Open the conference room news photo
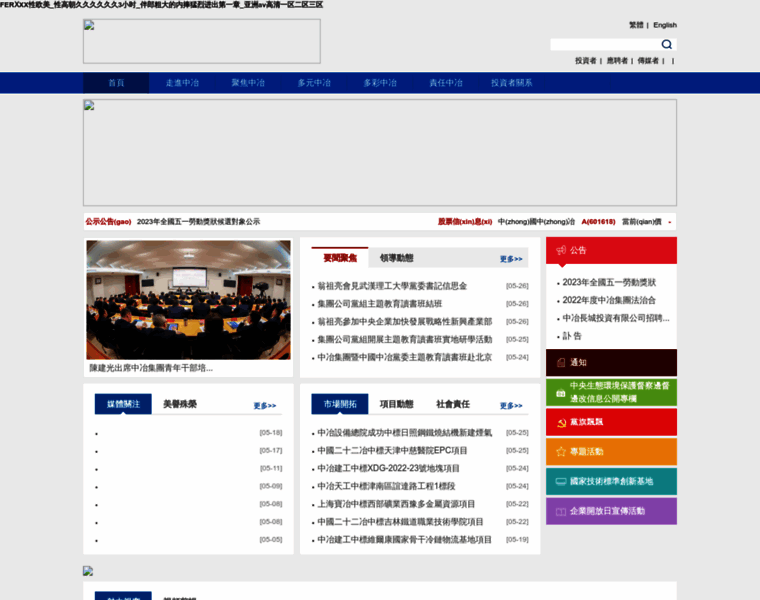This screenshot has height=600, width=760. pos(189,300)
